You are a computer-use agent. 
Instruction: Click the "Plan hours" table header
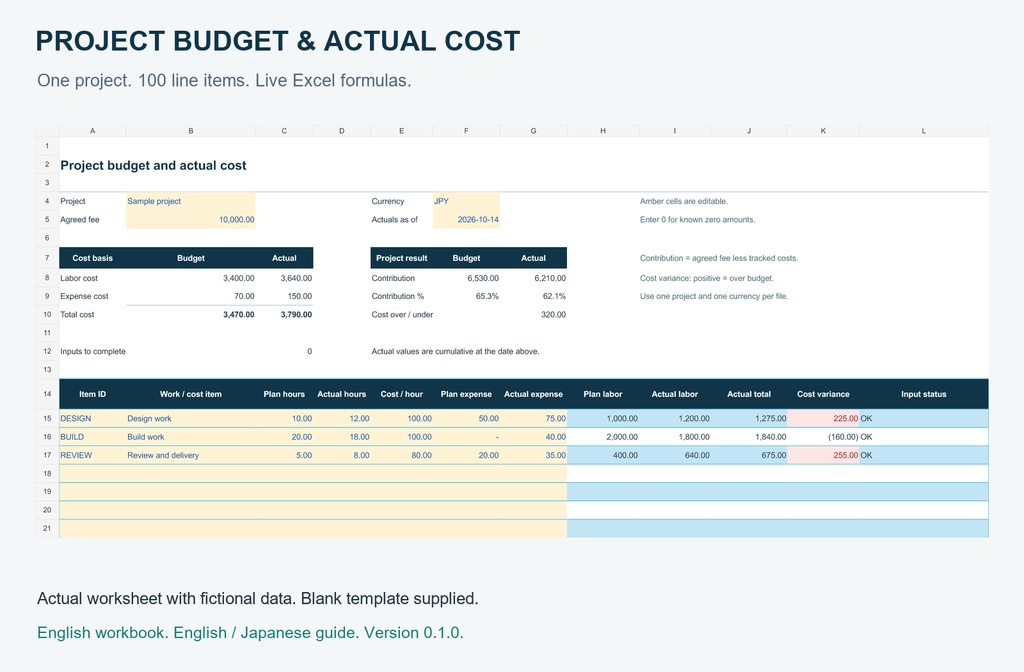point(284,394)
